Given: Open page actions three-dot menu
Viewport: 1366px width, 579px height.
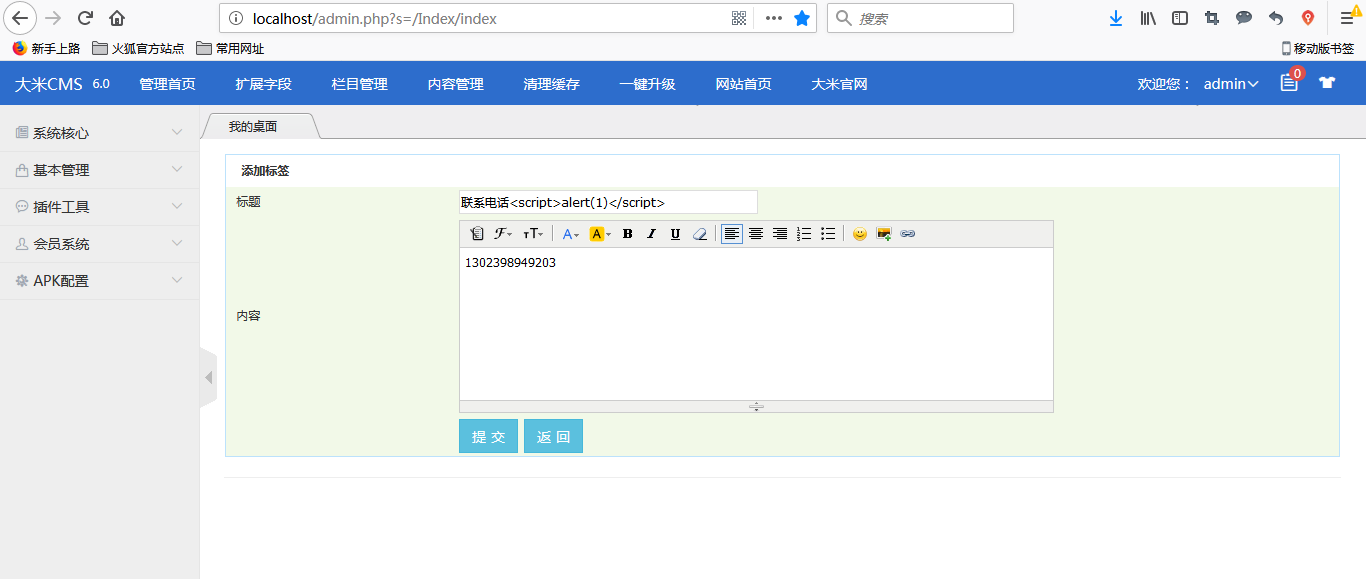Looking at the screenshot, I should click(774, 18).
